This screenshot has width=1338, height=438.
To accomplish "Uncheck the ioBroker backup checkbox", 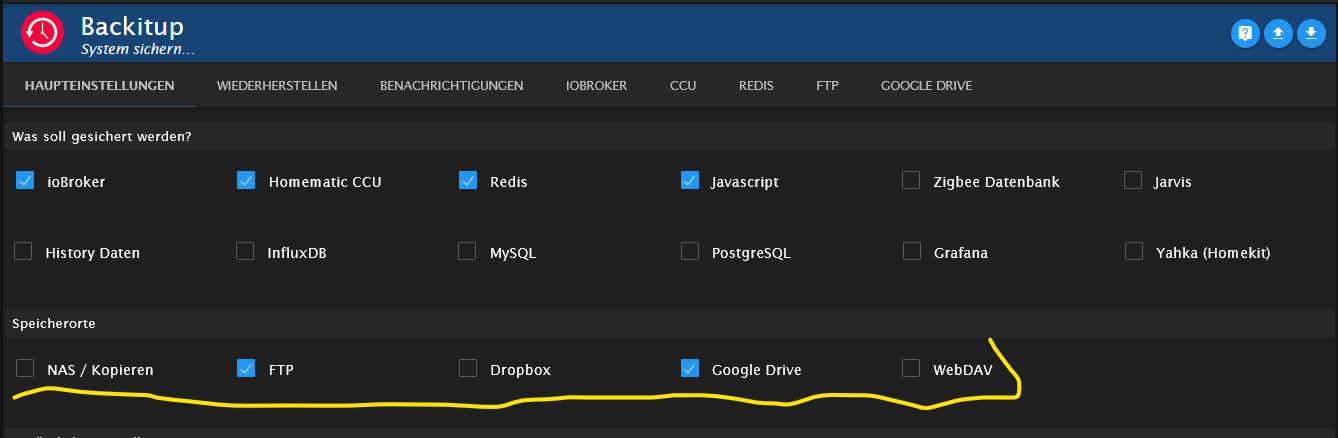I will [25, 181].
